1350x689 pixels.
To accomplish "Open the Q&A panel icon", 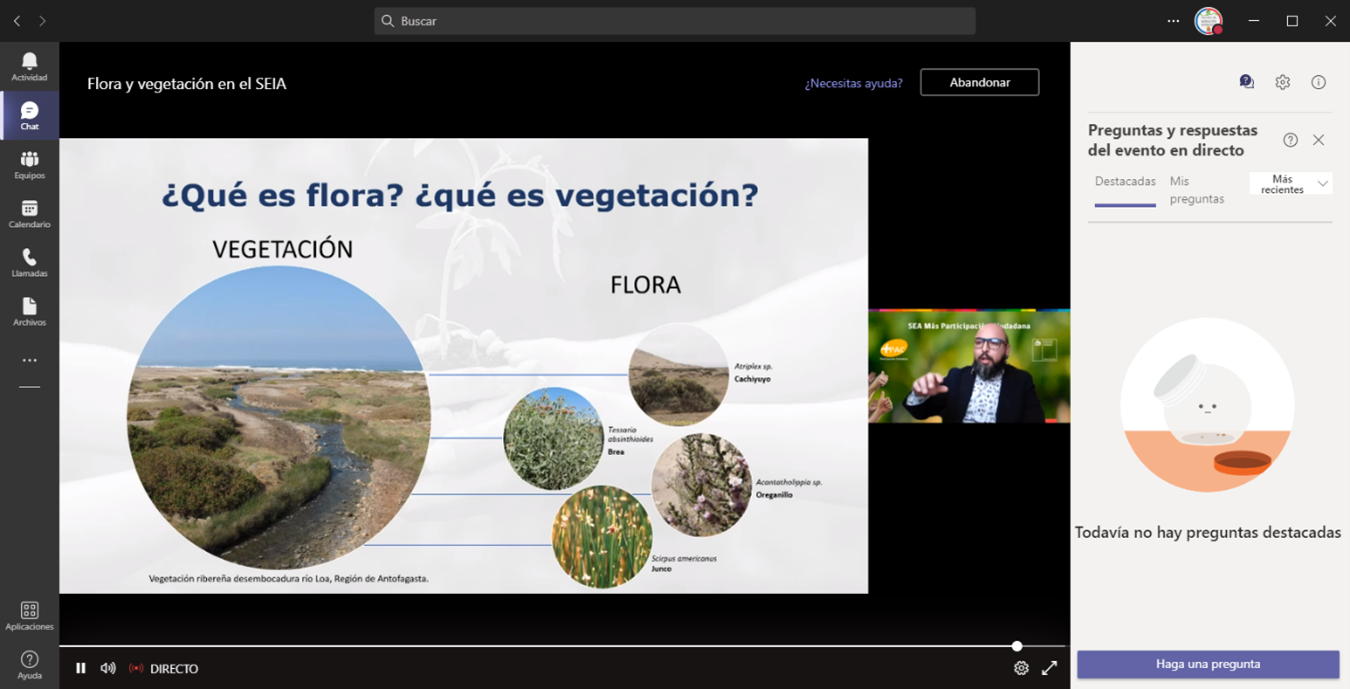I will tap(1246, 82).
